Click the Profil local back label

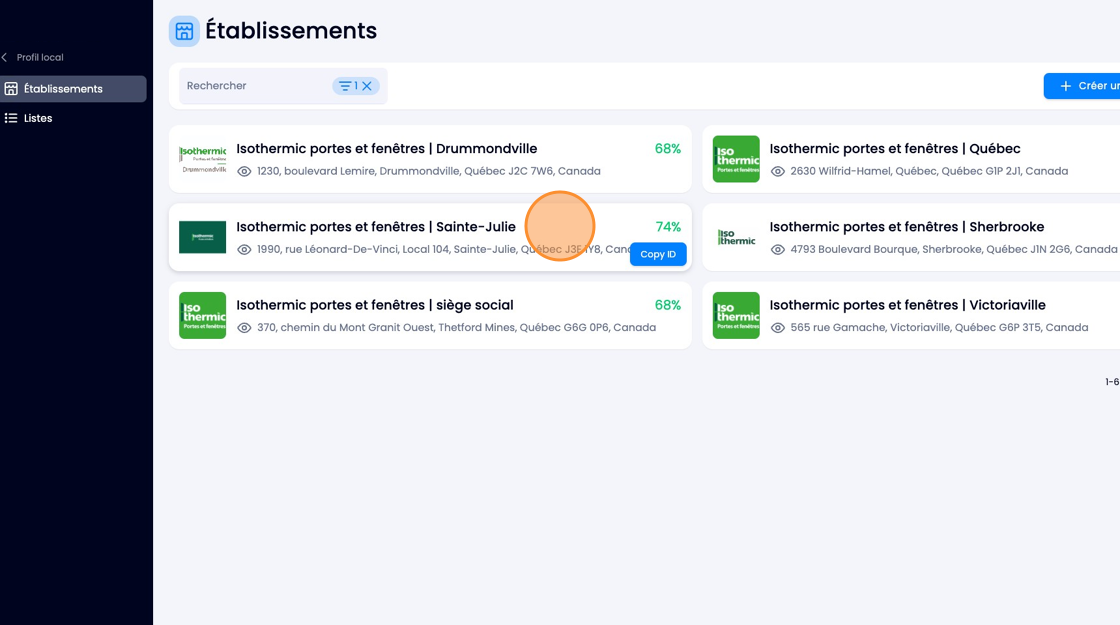pyautogui.click(x=40, y=57)
